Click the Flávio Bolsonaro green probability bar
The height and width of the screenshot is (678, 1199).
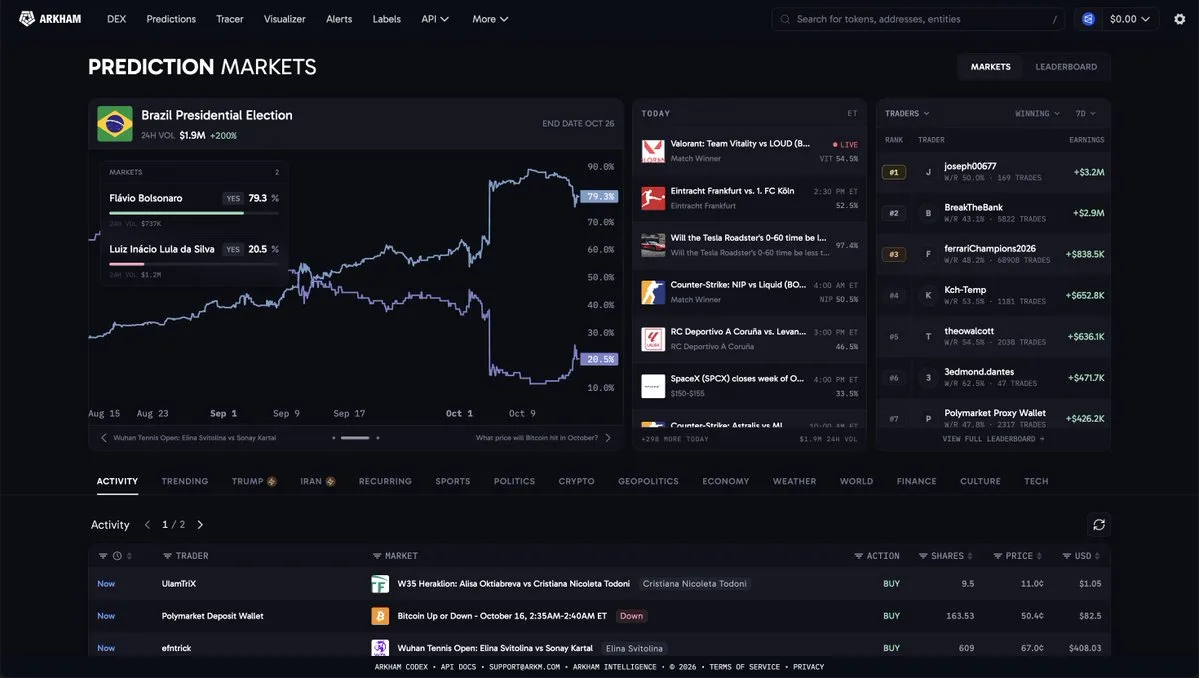(x=176, y=213)
